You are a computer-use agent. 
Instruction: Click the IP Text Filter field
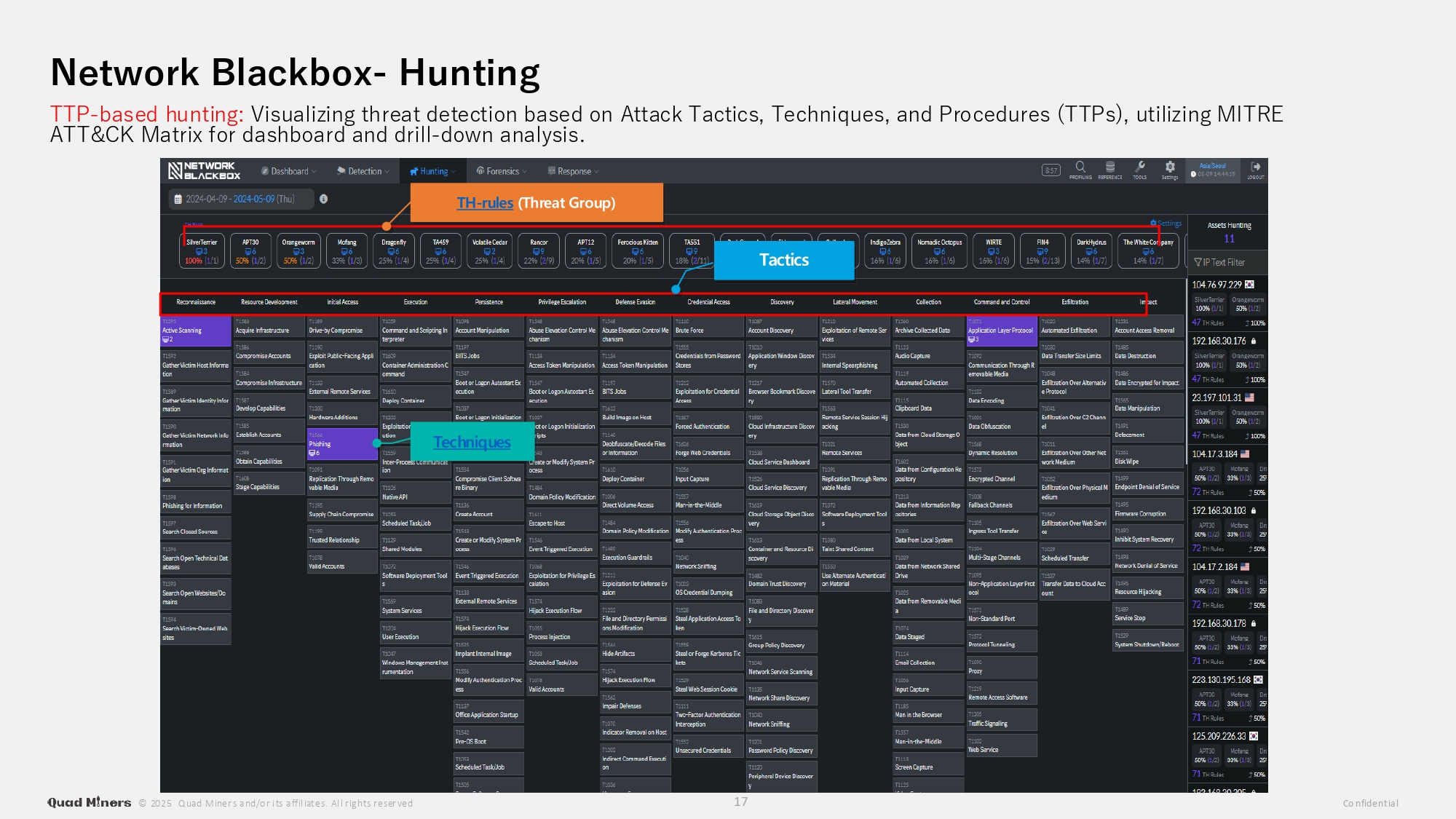(1227, 262)
